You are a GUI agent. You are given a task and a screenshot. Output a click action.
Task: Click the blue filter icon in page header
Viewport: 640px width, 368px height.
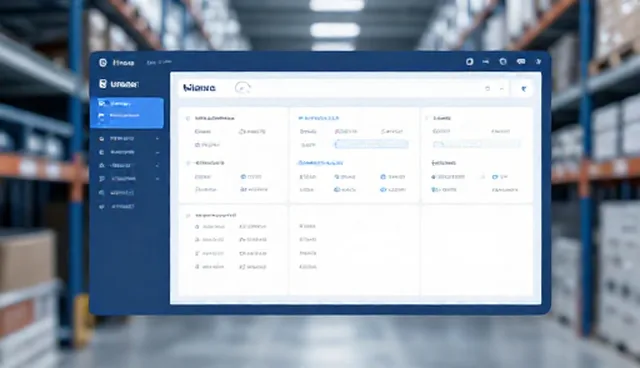tap(524, 89)
